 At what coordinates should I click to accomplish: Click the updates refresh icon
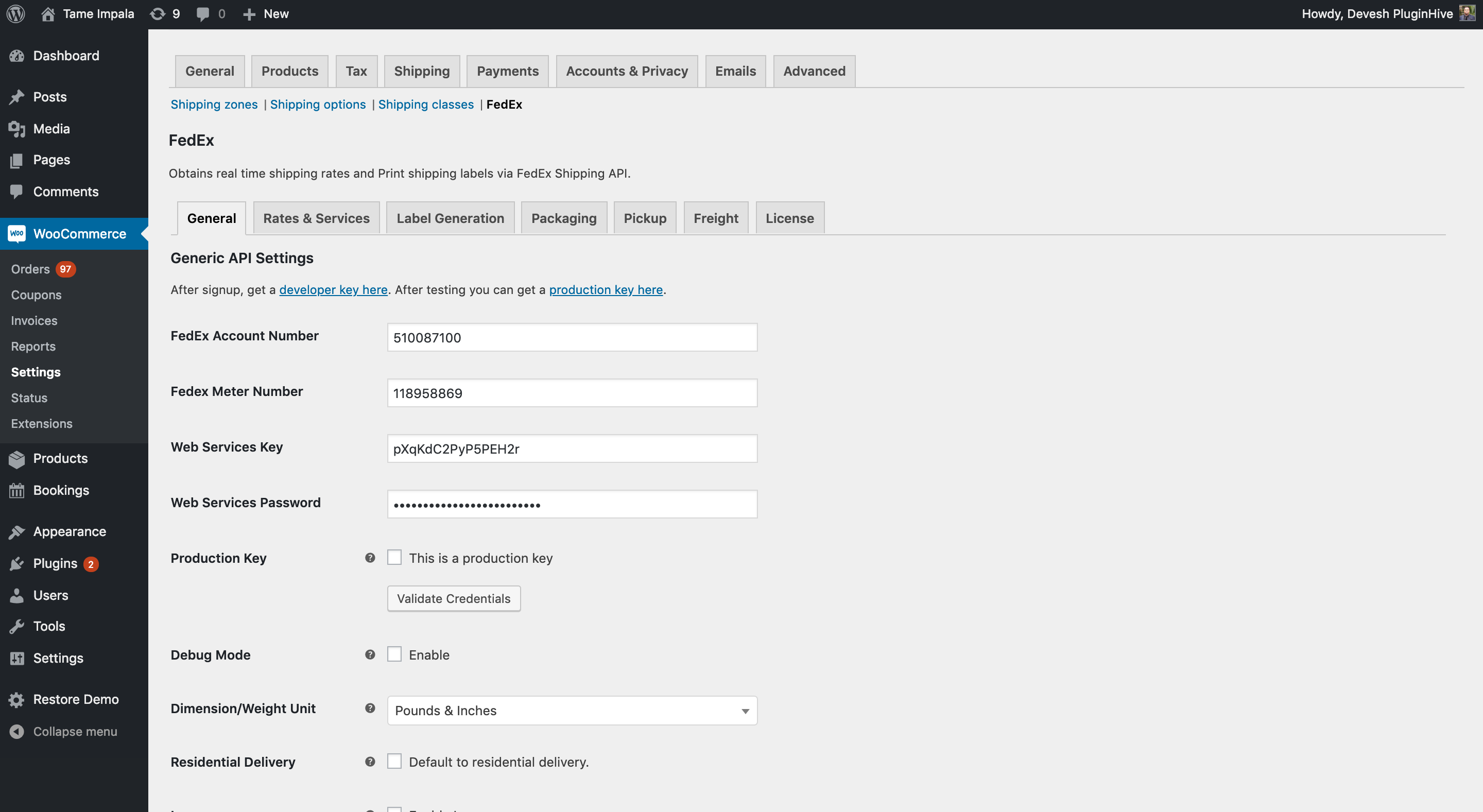pos(157,14)
